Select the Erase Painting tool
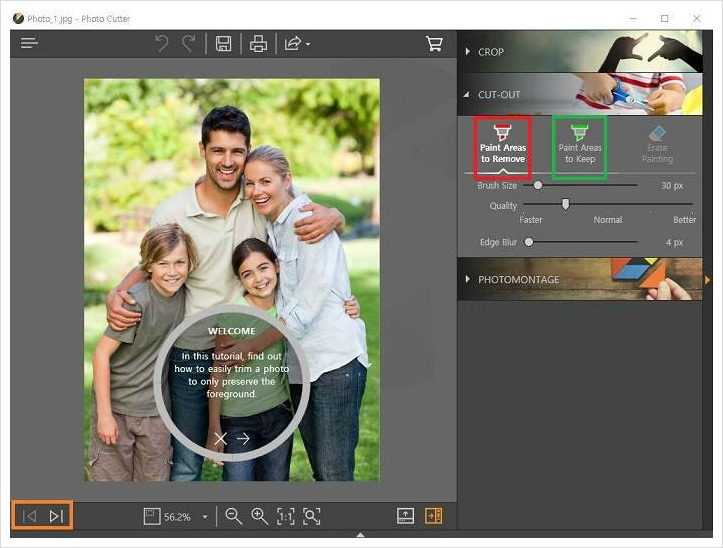 [657, 145]
